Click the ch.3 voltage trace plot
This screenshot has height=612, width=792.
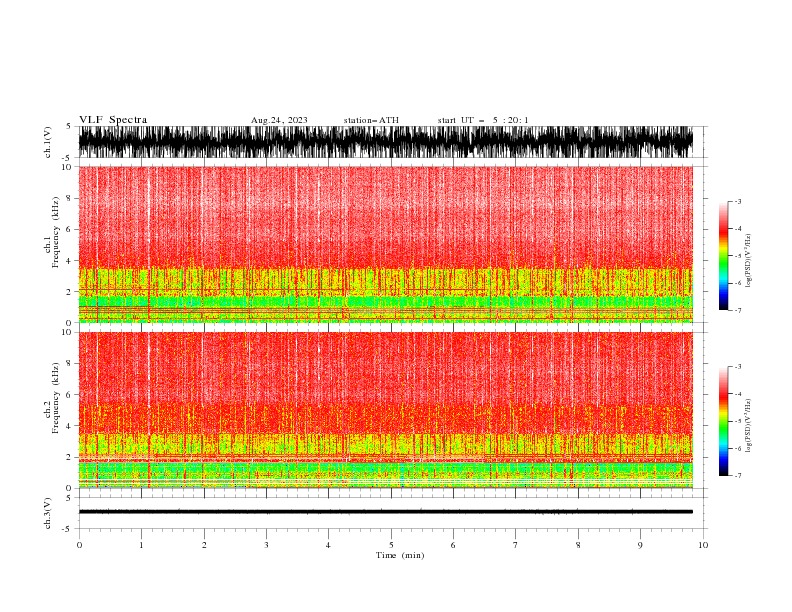[385, 513]
